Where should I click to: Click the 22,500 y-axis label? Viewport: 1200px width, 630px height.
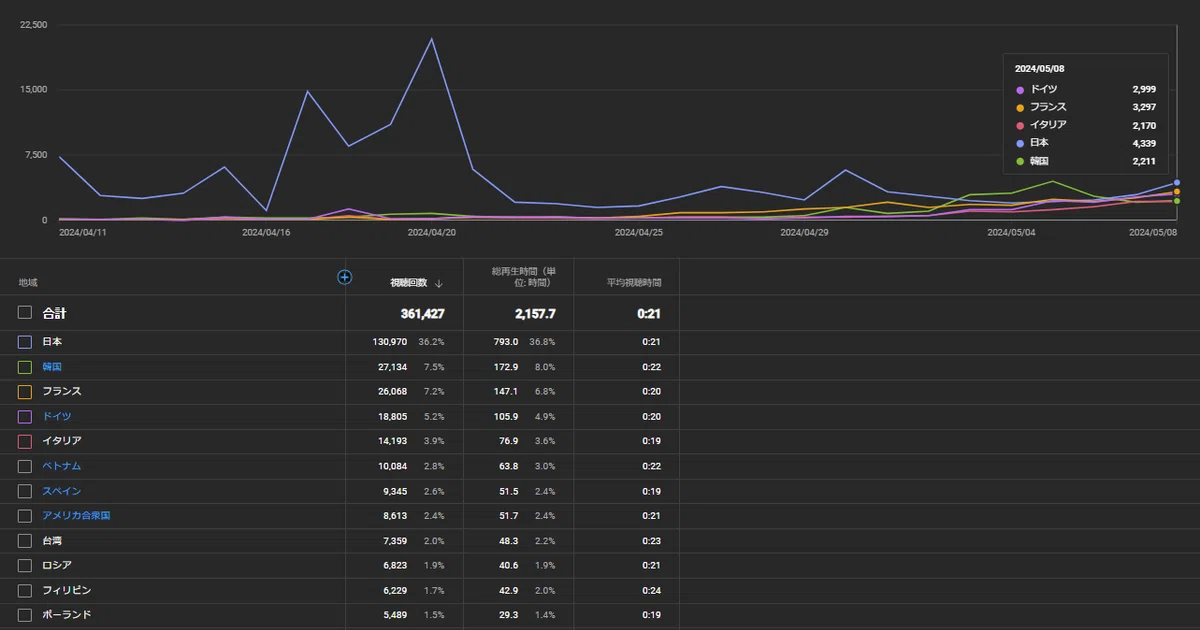click(33, 25)
